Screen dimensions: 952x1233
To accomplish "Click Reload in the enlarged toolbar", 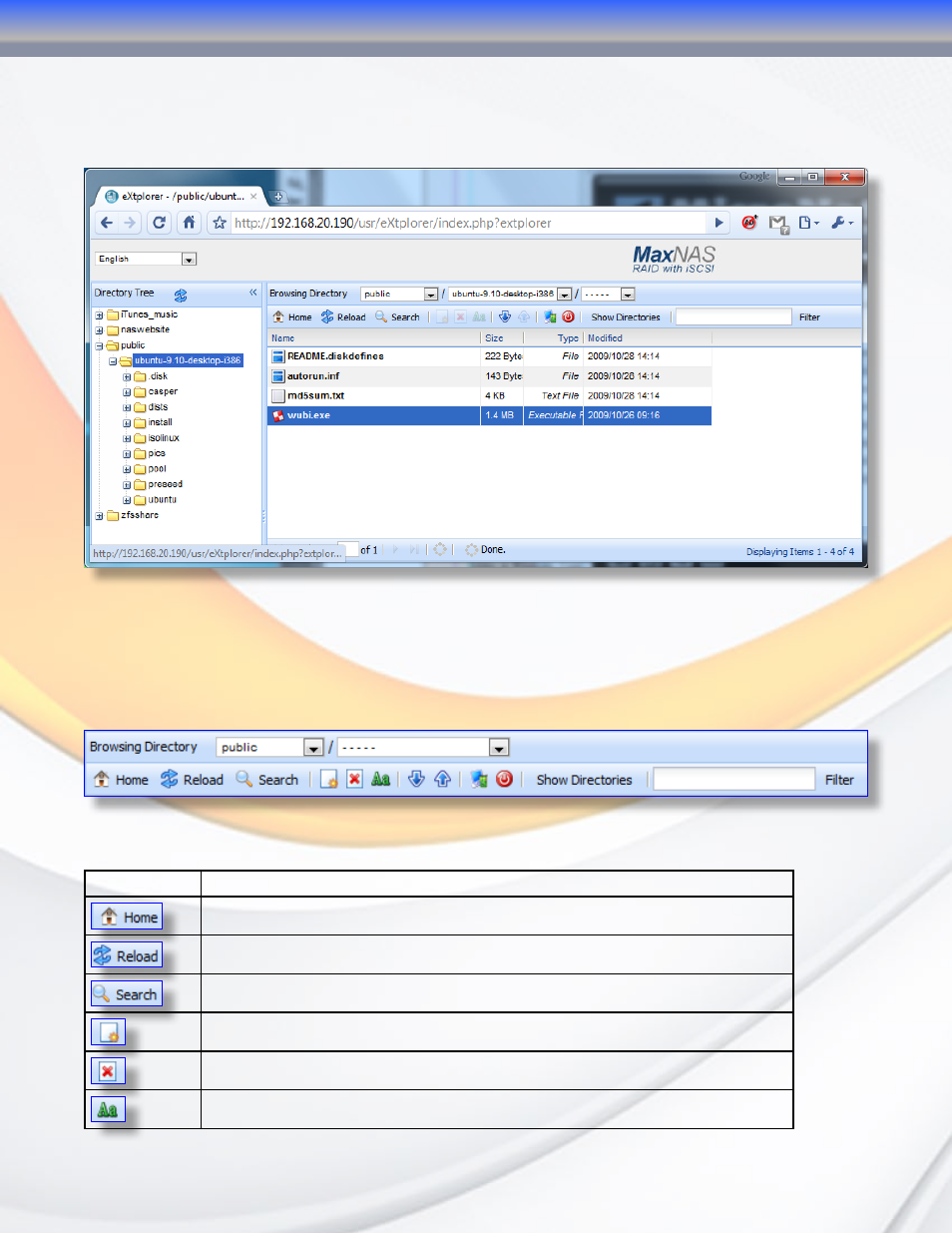I will pyautogui.click(x=193, y=780).
